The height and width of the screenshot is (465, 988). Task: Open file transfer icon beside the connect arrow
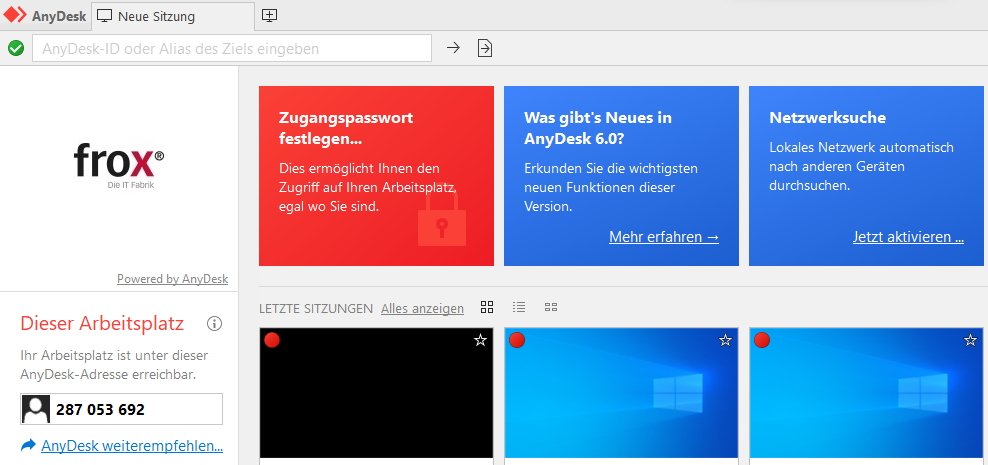[485, 48]
